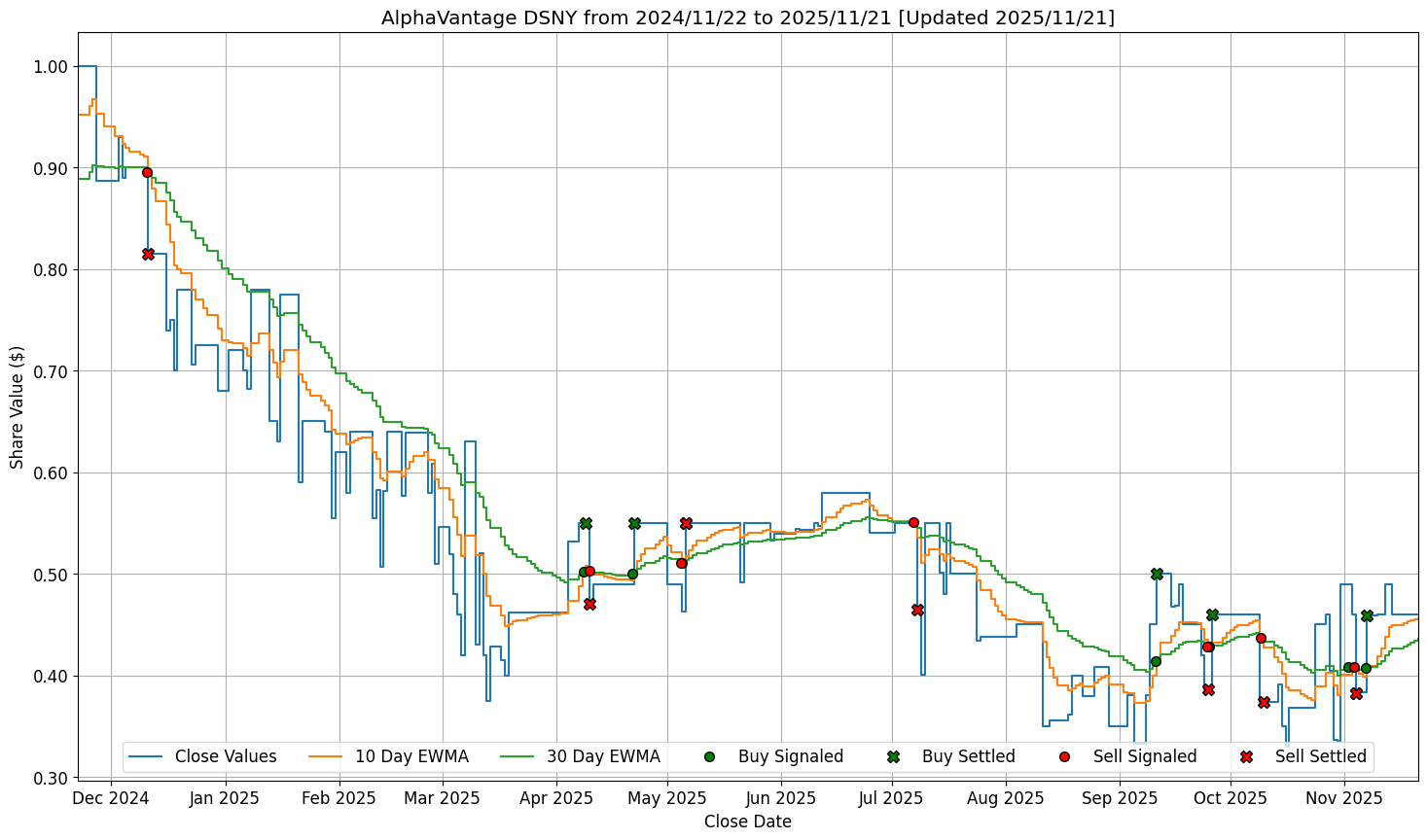Click the Close Values blue line legend swatch

146,756
